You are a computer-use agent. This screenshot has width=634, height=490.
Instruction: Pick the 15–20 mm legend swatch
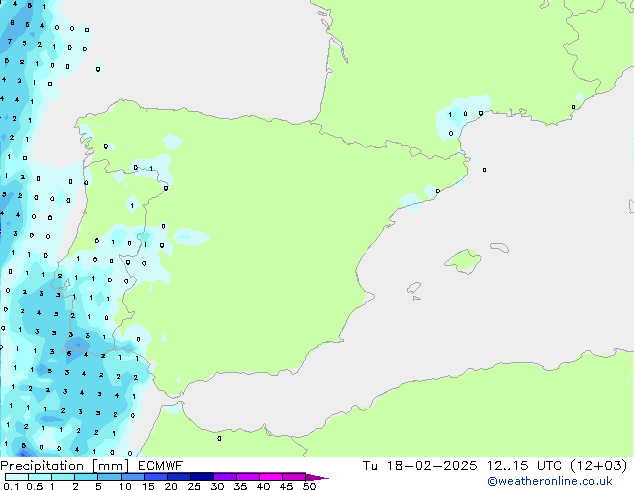click(155, 477)
